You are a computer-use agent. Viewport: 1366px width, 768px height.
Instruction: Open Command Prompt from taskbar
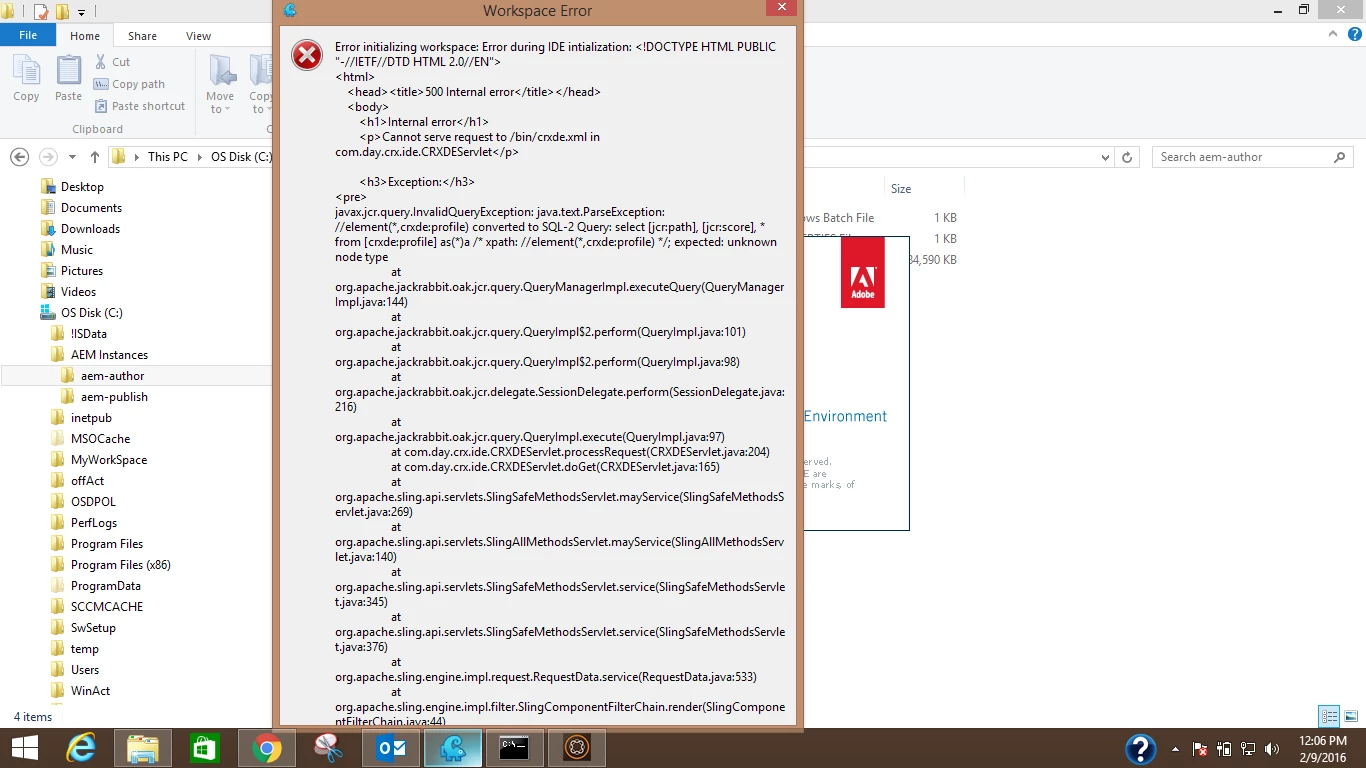514,748
